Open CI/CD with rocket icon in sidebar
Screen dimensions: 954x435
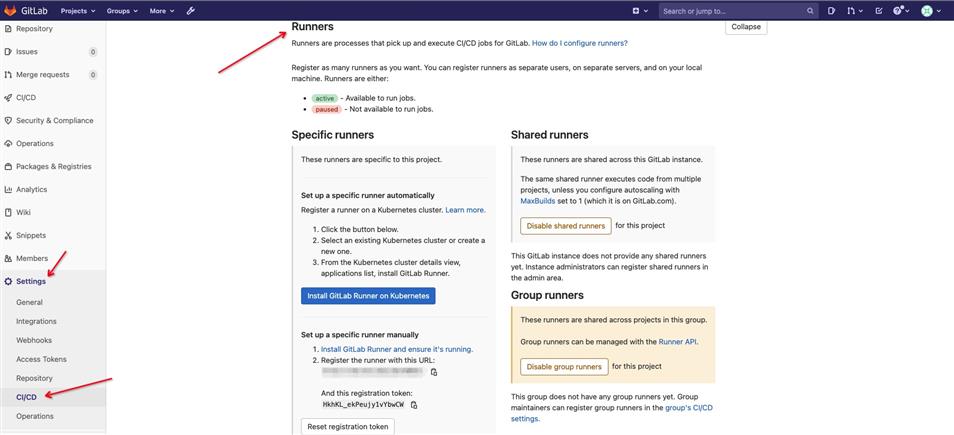tap(26, 97)
